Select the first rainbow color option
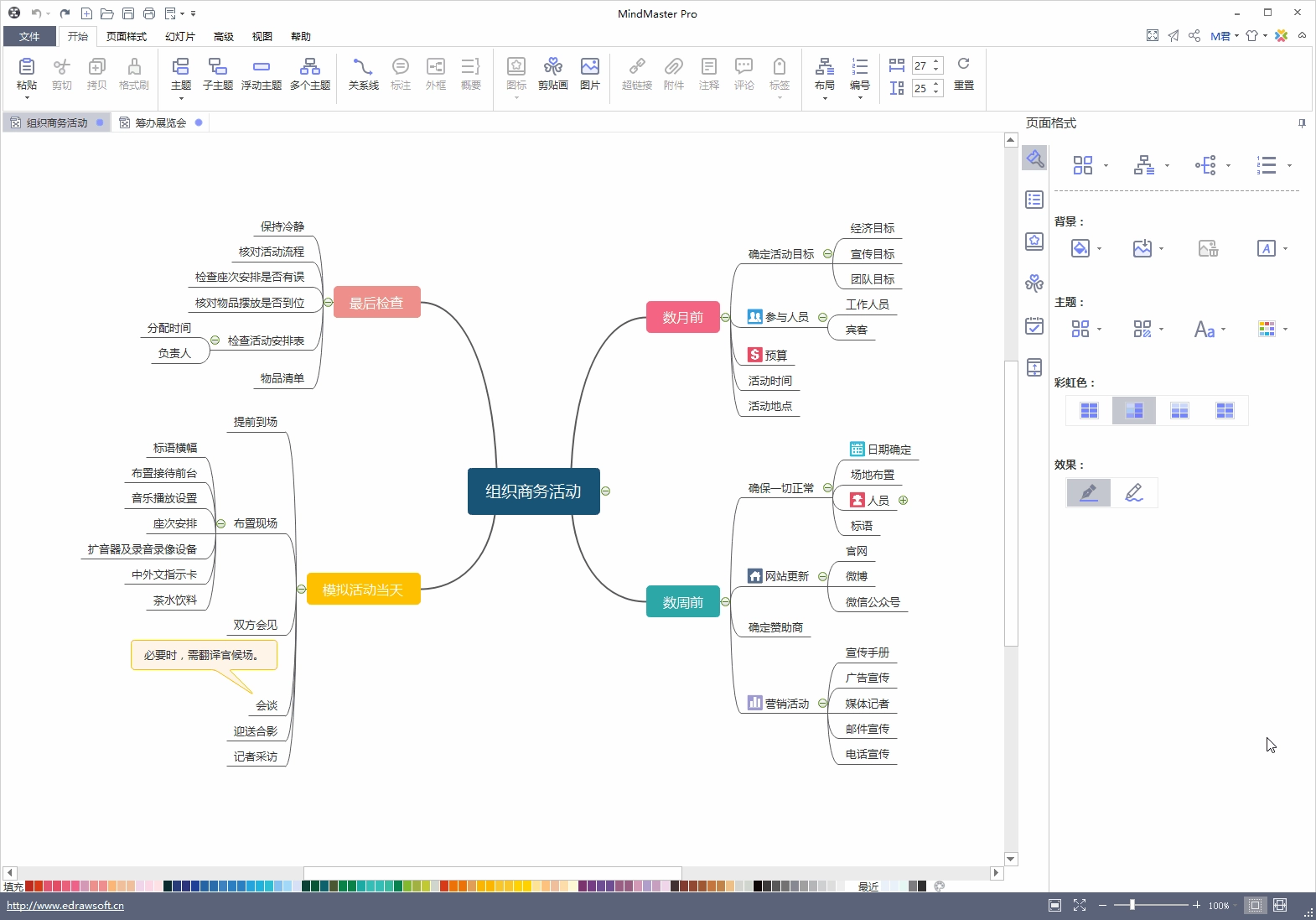The width and height of the screenshot is (1316, 920). pos(1089,410)
